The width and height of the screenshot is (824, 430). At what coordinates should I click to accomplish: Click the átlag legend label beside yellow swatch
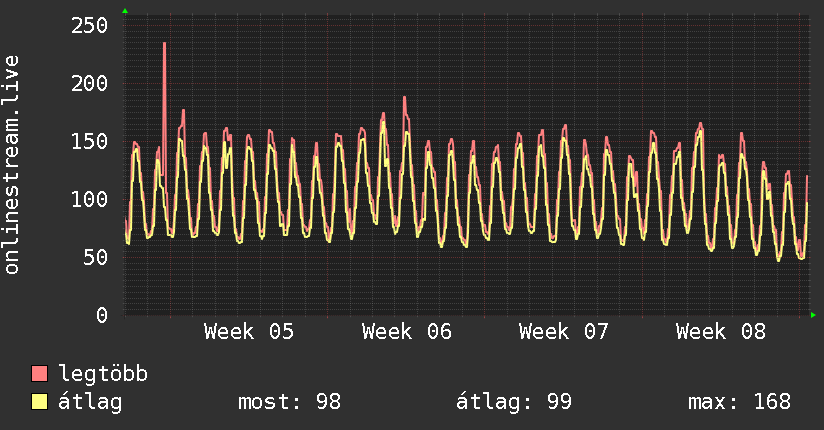tap(90, 402)
